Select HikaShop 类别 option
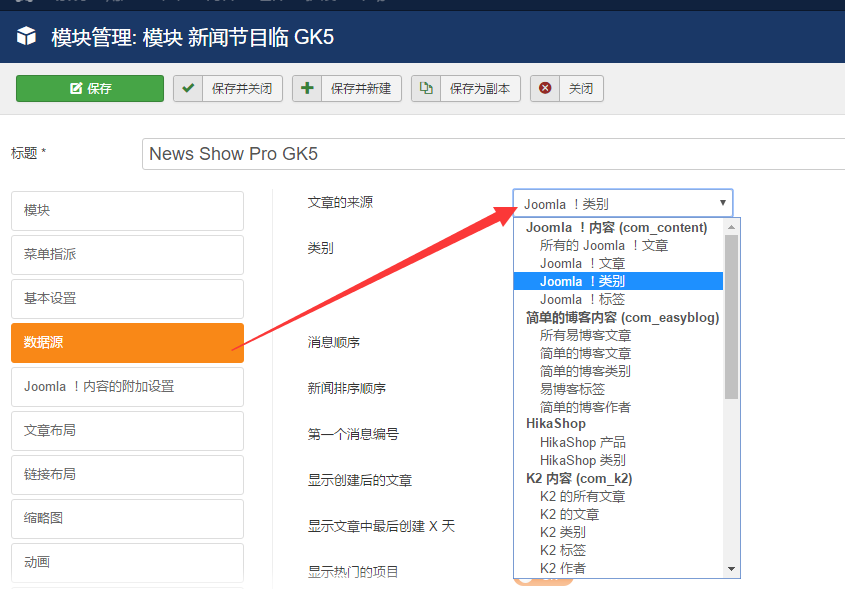845x589 pixels. click(x=618, y=460)
